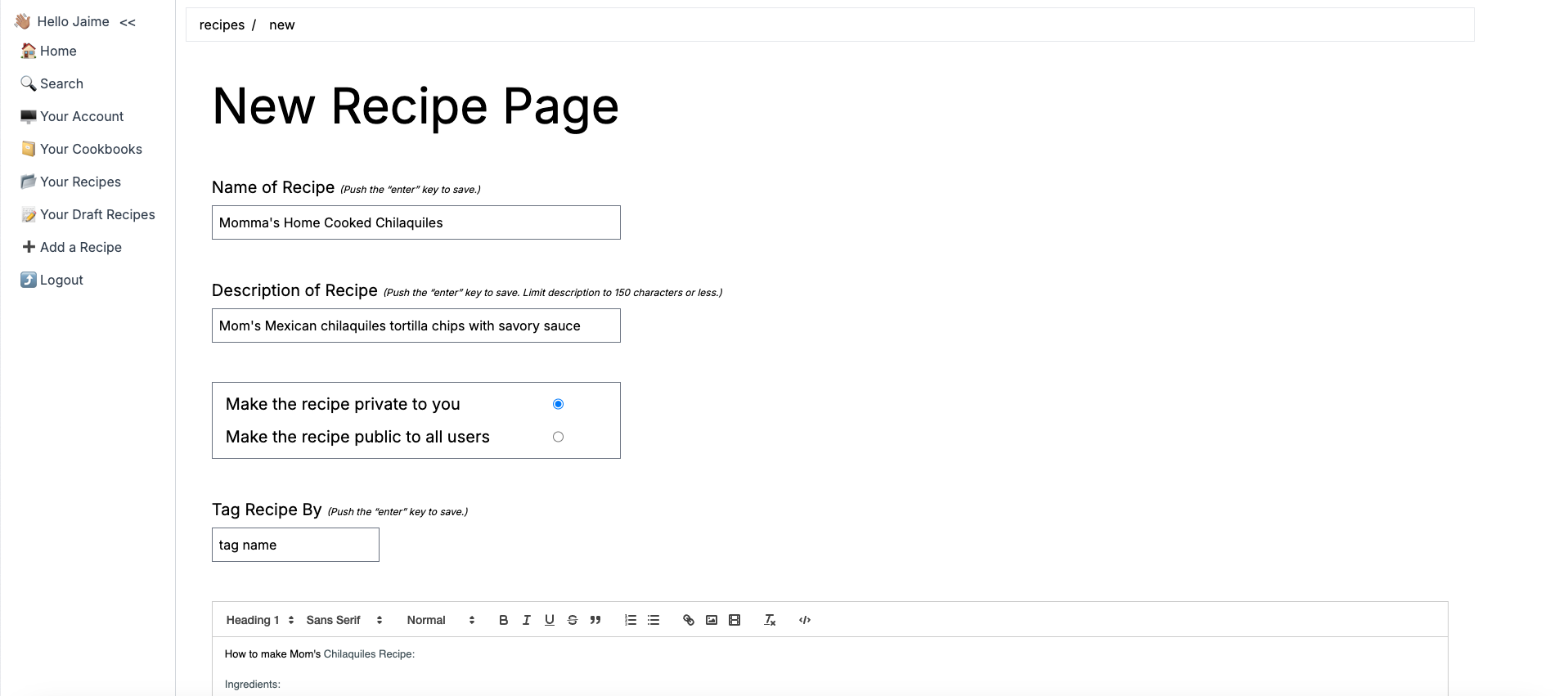The height and width of the screenshot is (696, 1568).
Task: Collapse the sidebar with the << control
Action: 128,22
